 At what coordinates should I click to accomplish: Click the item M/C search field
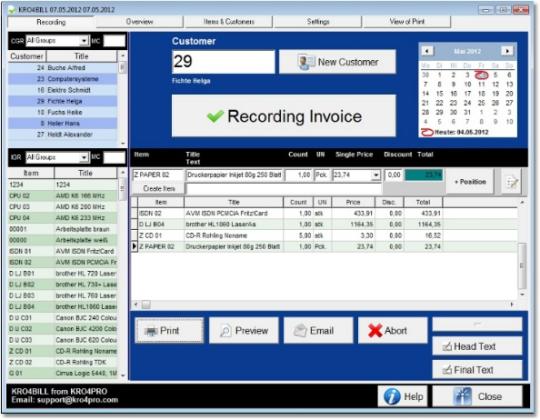pyautogui.click(x=115, y=158)
